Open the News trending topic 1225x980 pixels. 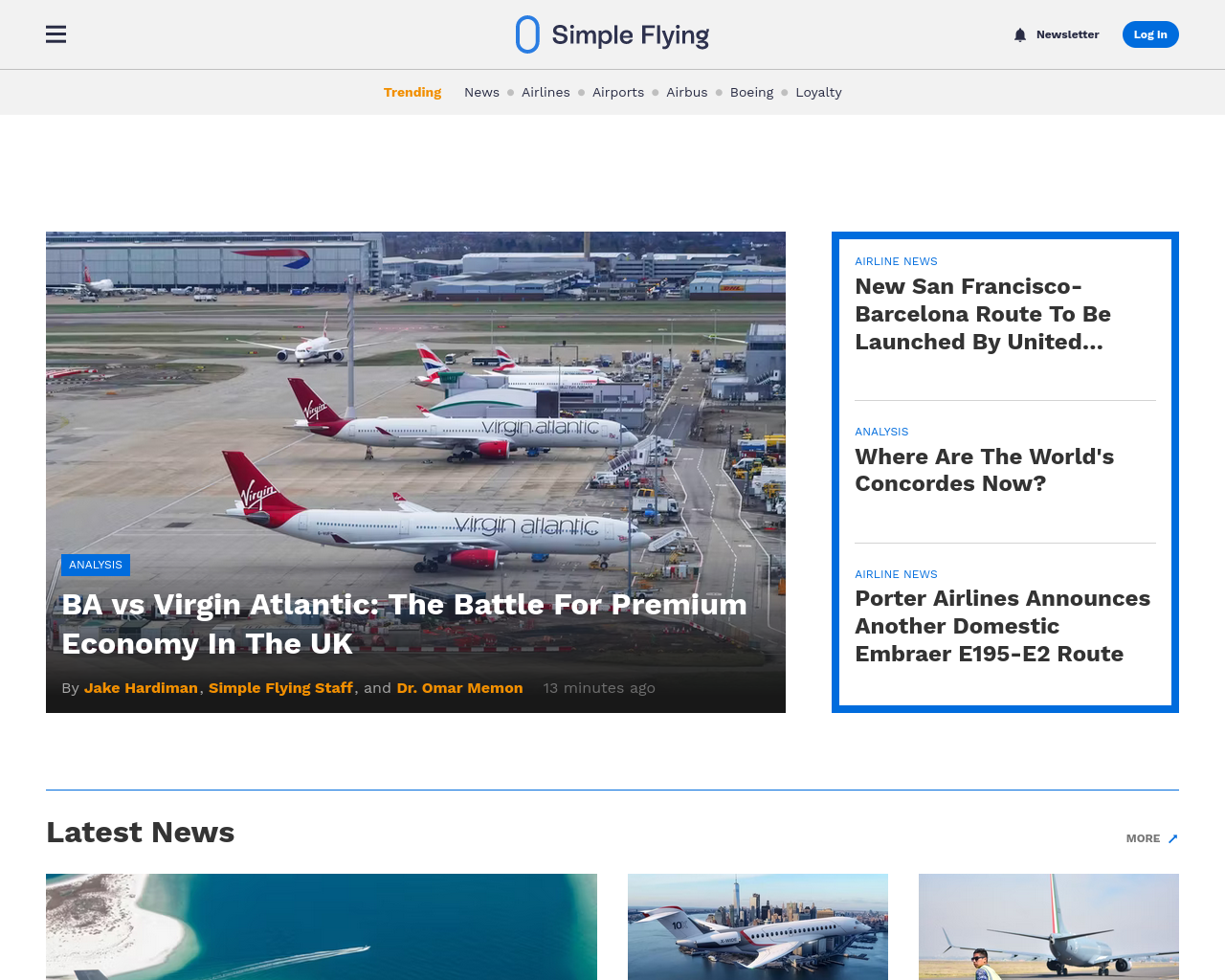click(481, 92)
